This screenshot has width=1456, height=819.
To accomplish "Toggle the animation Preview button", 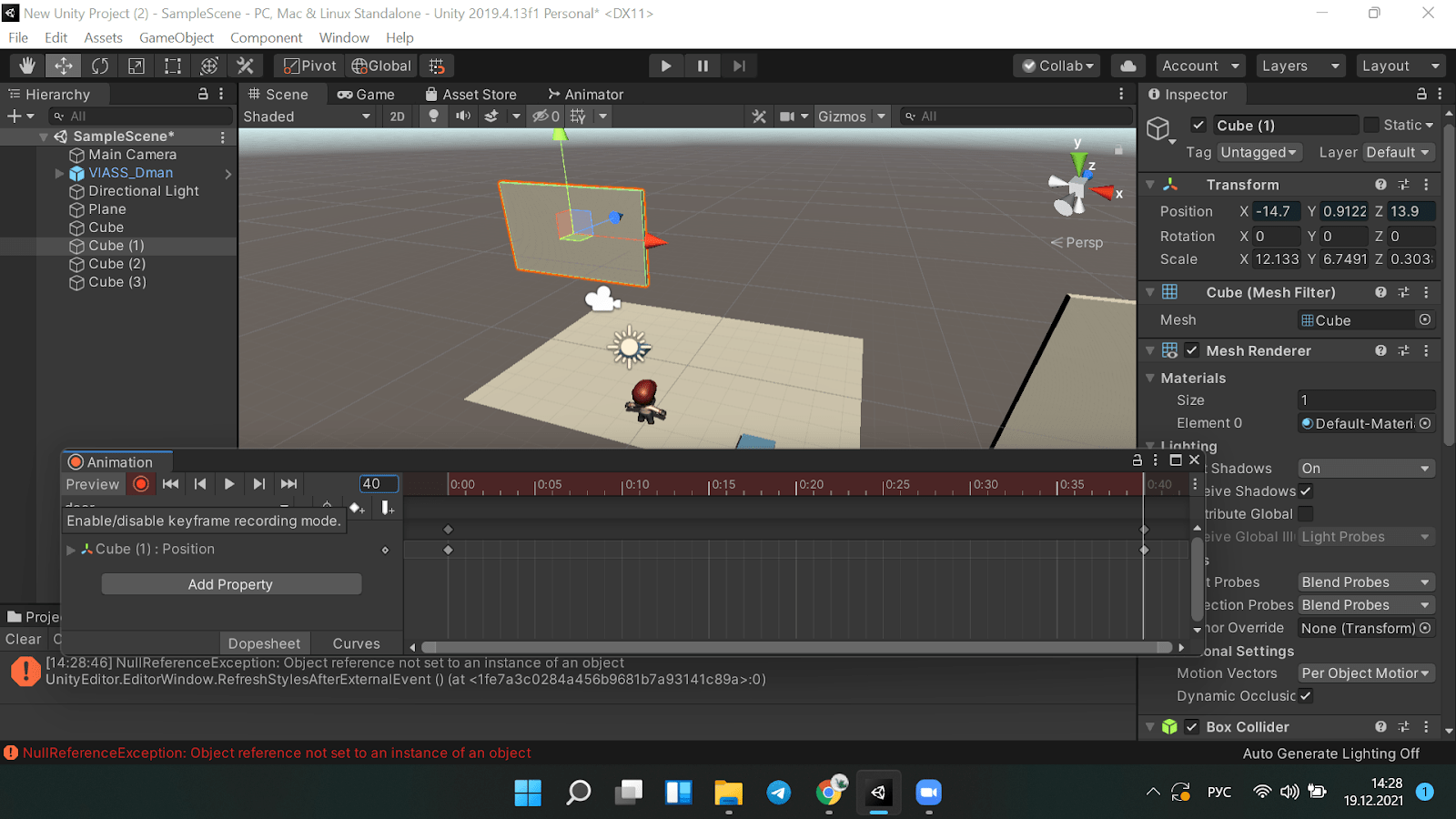I will [x=93, y=484].
